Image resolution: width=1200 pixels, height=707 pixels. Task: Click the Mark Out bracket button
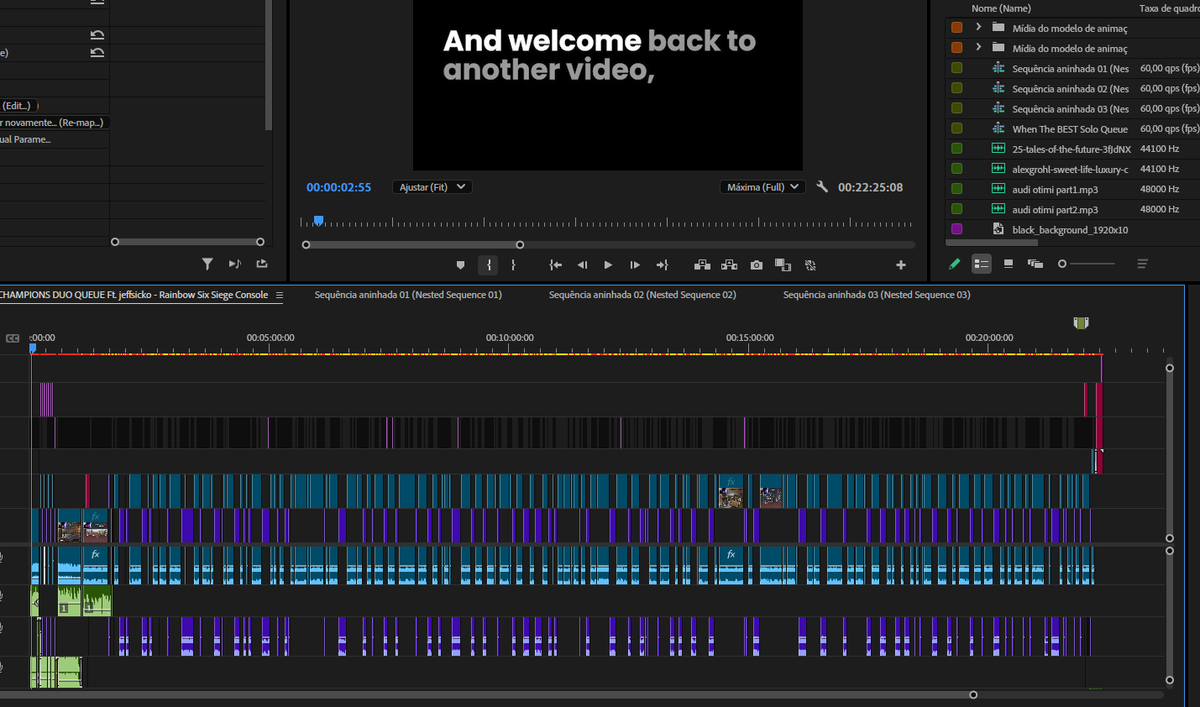(513, 265)
